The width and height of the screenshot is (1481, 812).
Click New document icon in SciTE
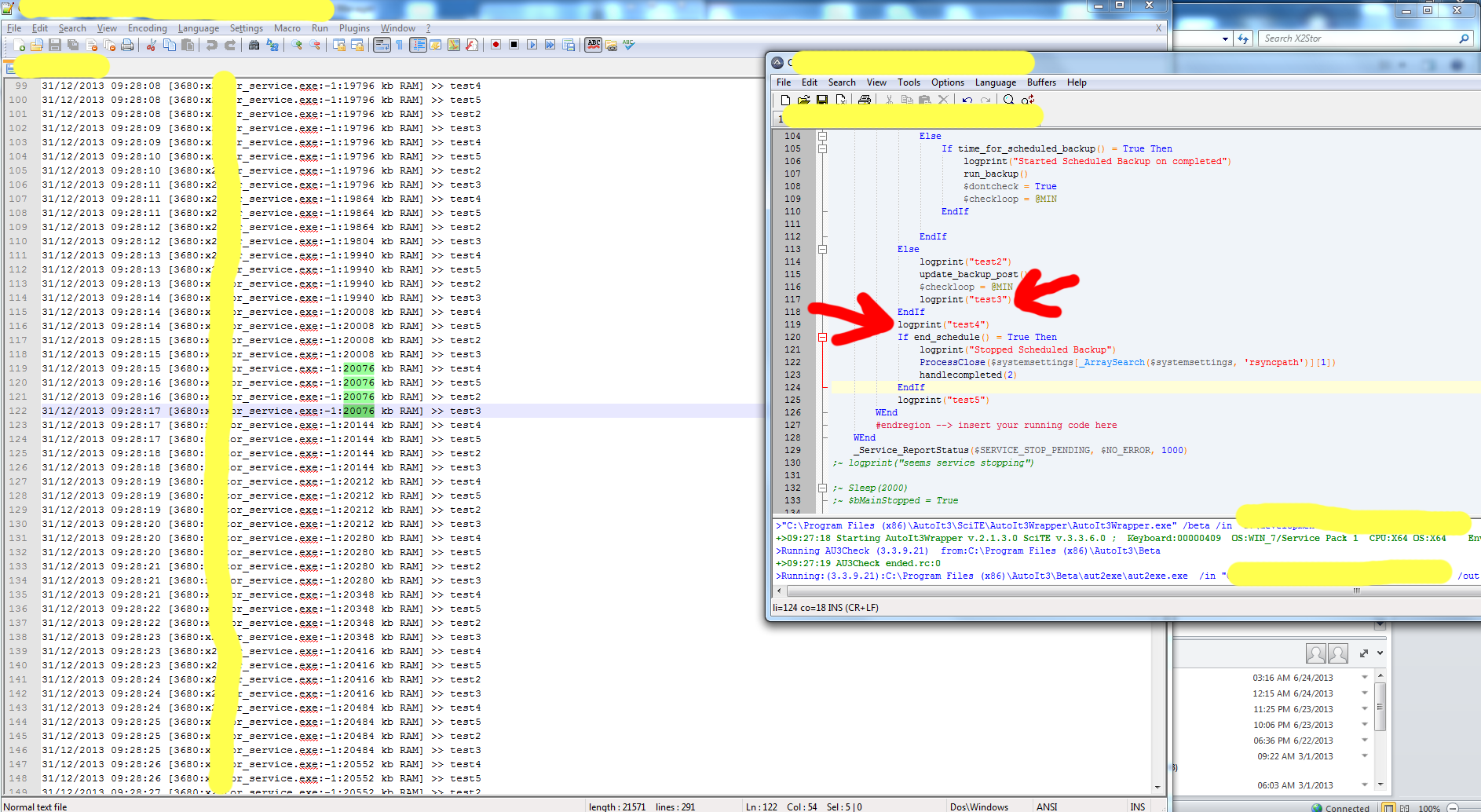click(x=785, y=100)
